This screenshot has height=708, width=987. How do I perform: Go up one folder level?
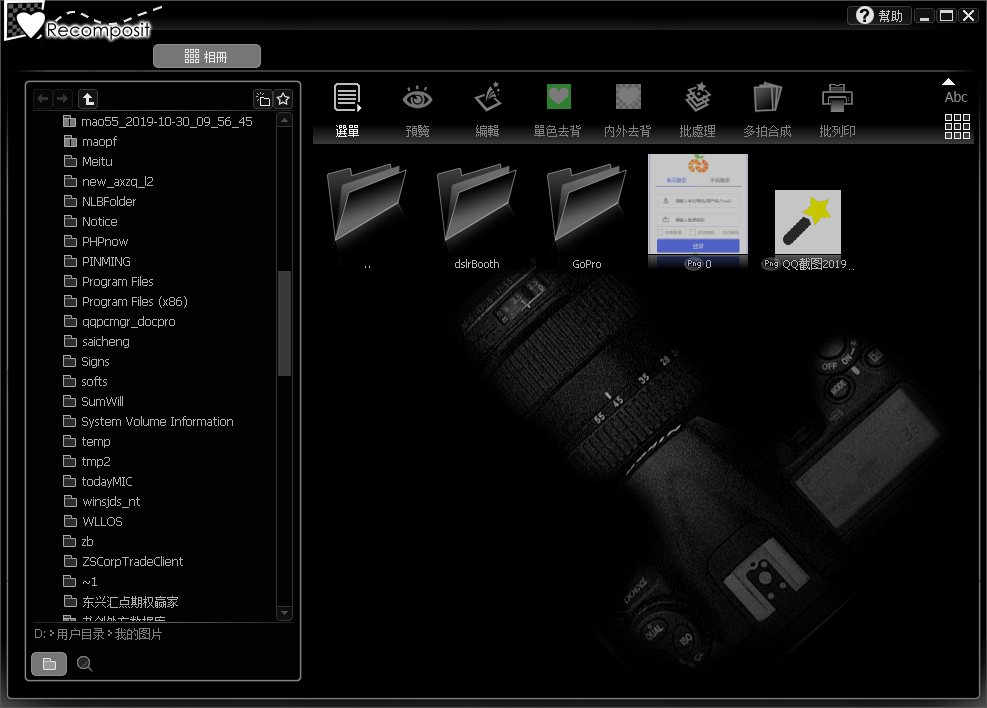88,99
